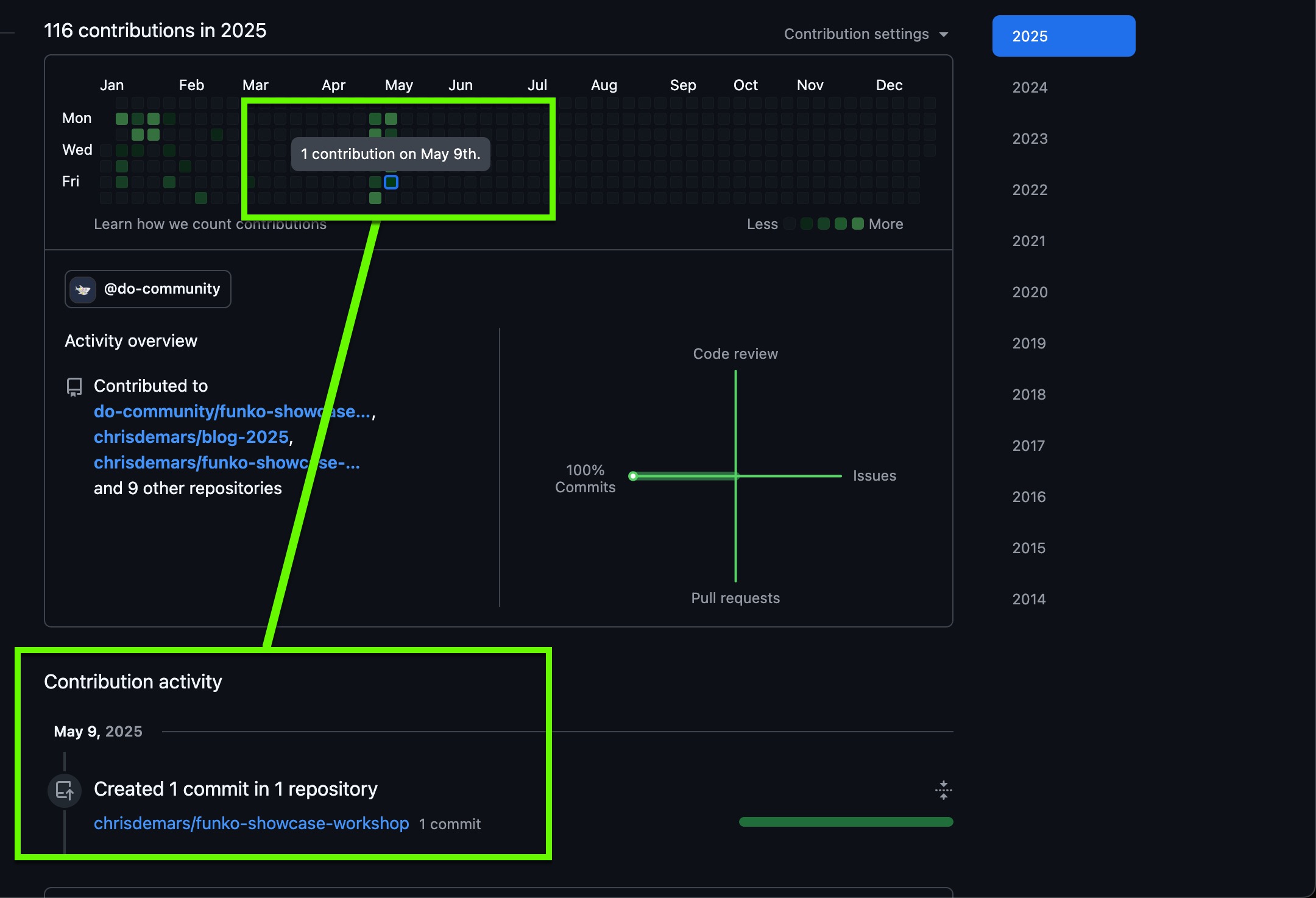Click the lightest legend square next to Less
This screenshot has height=898, width=1316.
point(790,224)
